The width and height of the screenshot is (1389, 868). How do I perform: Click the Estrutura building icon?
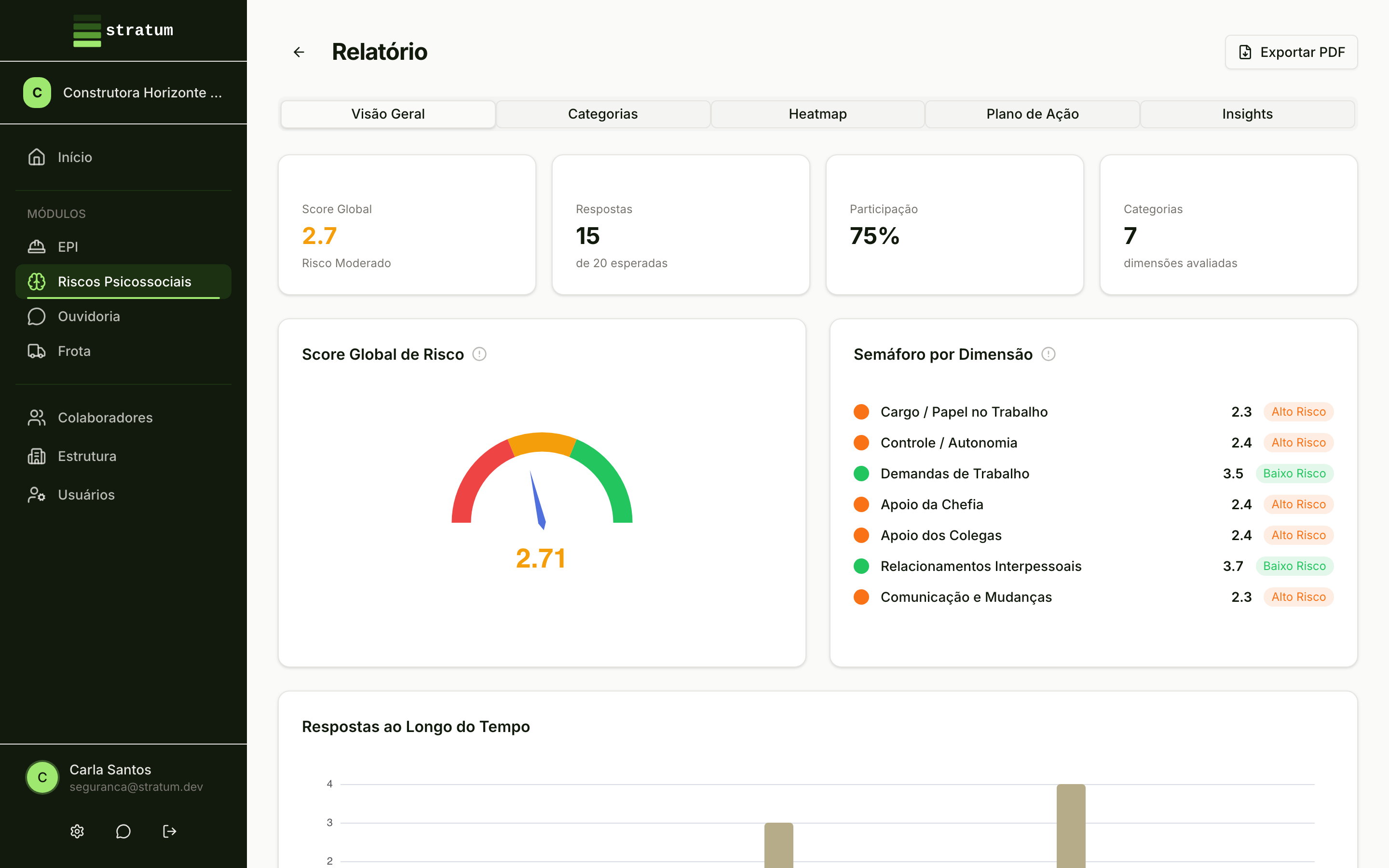(x=37, y=456)
